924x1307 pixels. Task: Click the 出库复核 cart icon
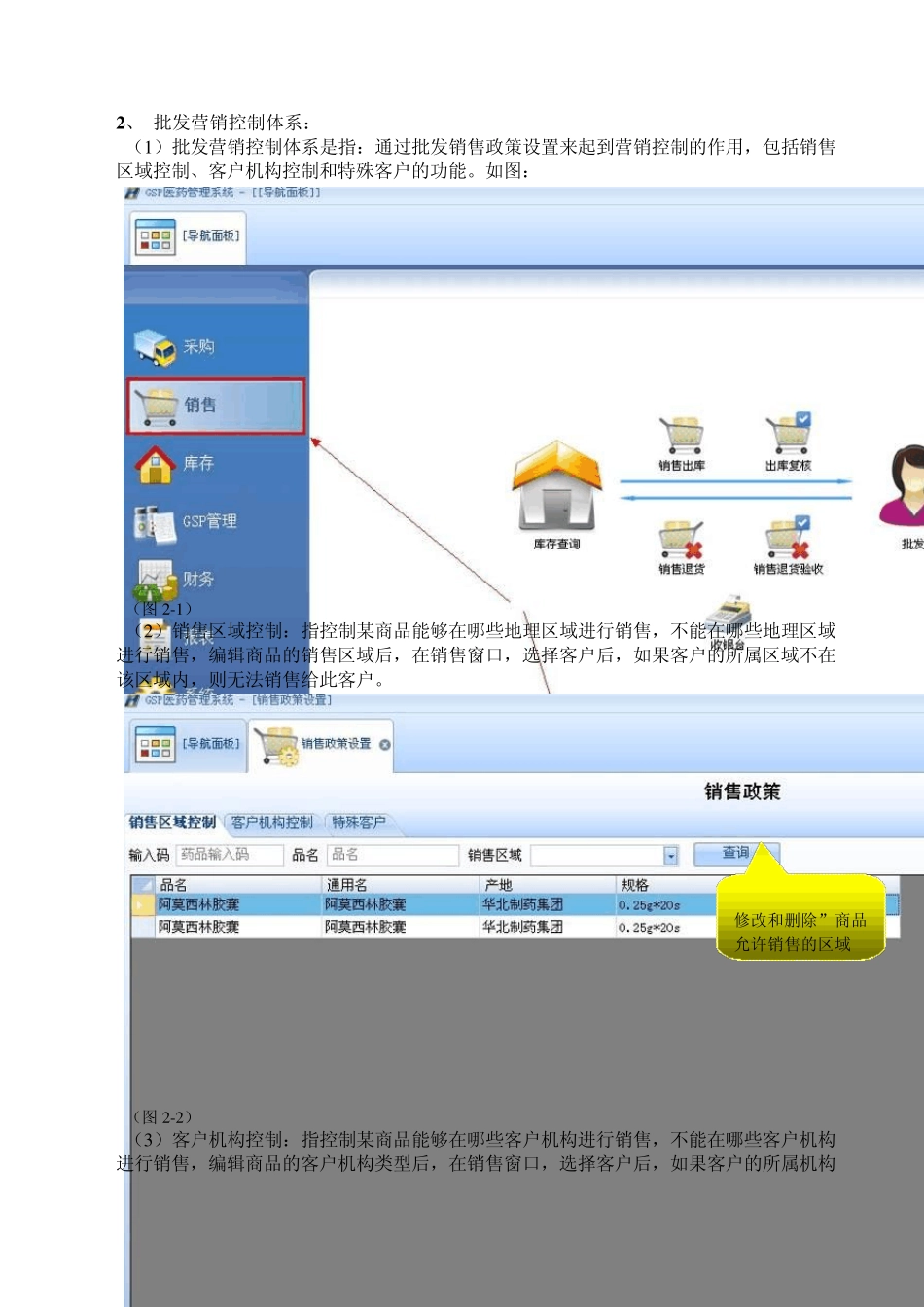pyautogui.click(x=789, y=434)
